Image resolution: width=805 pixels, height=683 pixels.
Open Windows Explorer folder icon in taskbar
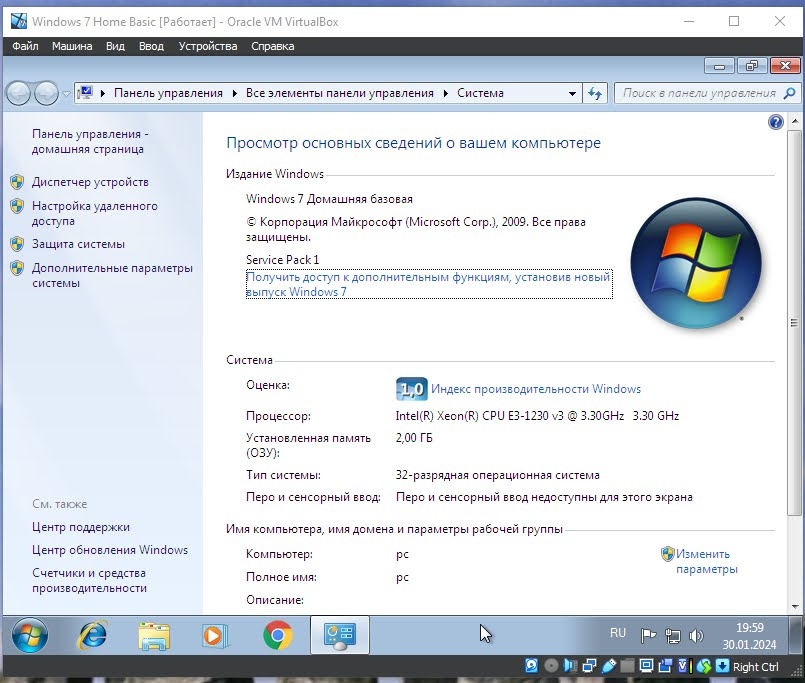154,636
